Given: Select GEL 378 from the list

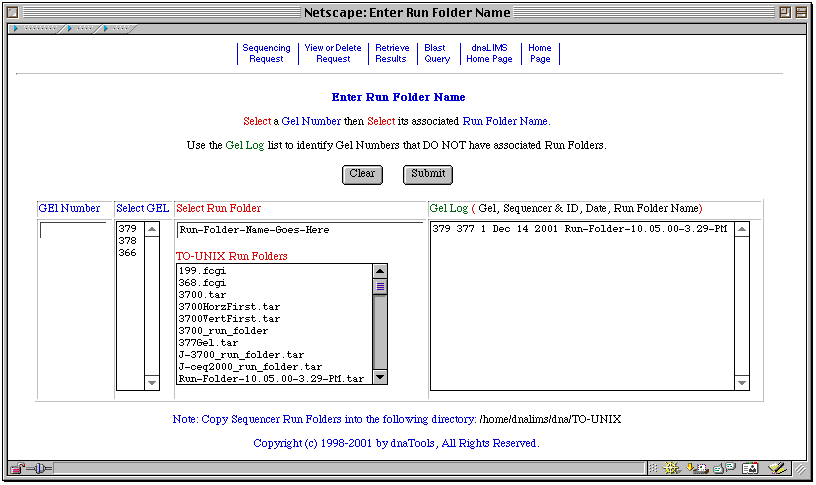Looking at the screenshot, I should (x=128, y=241).
